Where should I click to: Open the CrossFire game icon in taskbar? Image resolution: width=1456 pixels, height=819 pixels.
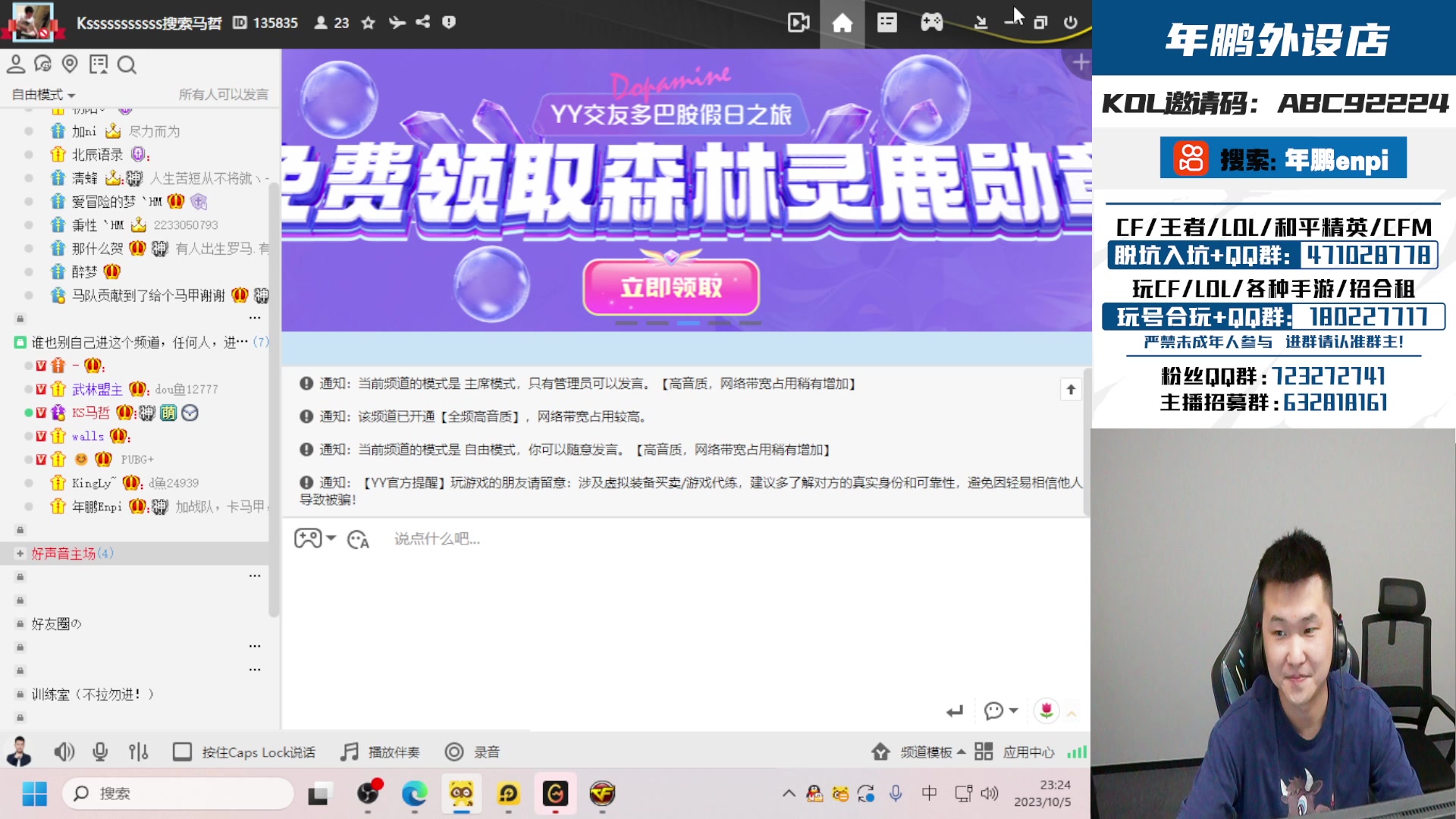point(602,794)
